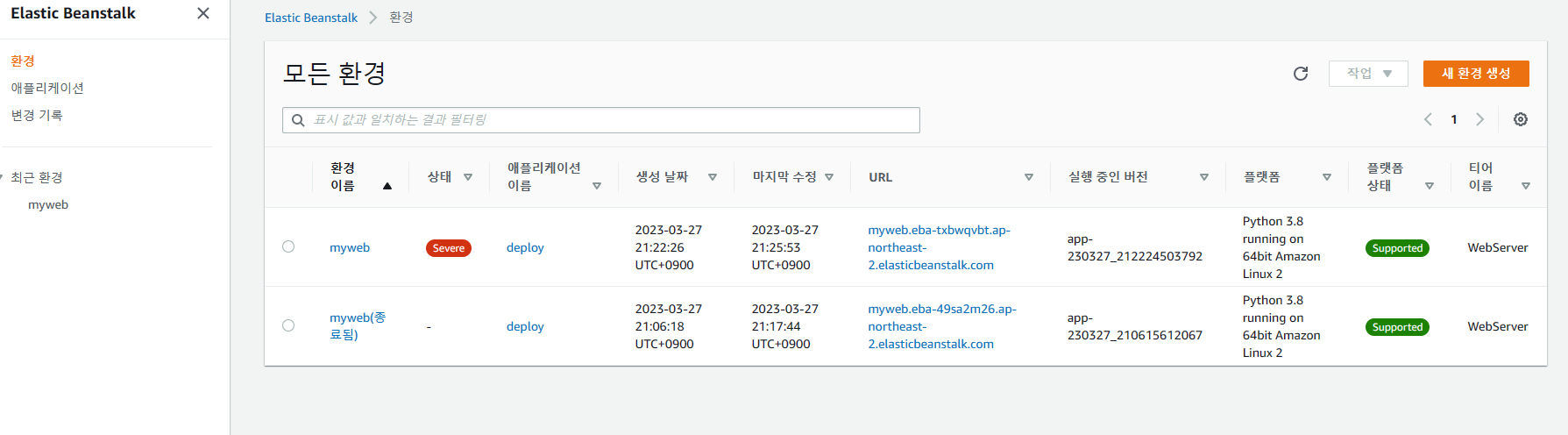Click last modified 2023-03-27 21:25:53

[x=785, y=247]
